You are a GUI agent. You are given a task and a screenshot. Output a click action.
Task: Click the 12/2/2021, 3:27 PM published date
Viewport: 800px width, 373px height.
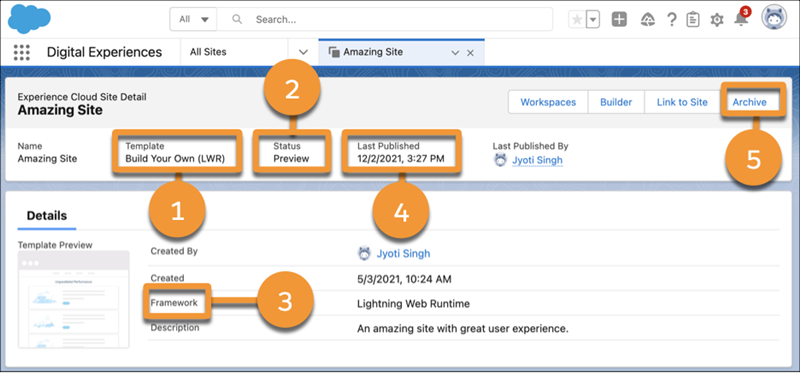[x=401, y=159]
